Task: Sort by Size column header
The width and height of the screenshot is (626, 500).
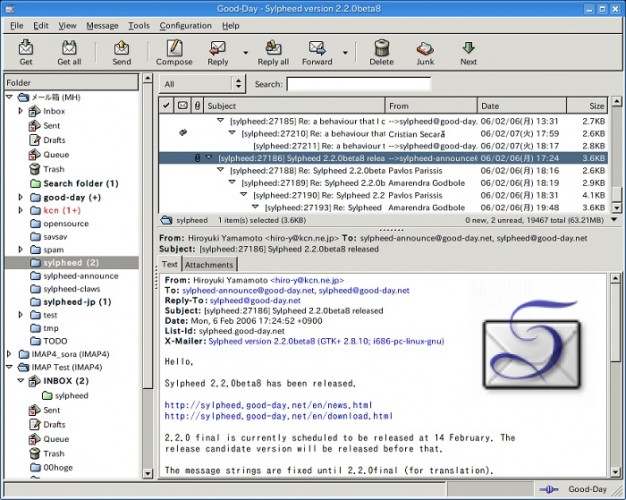Action: [587, 105]
